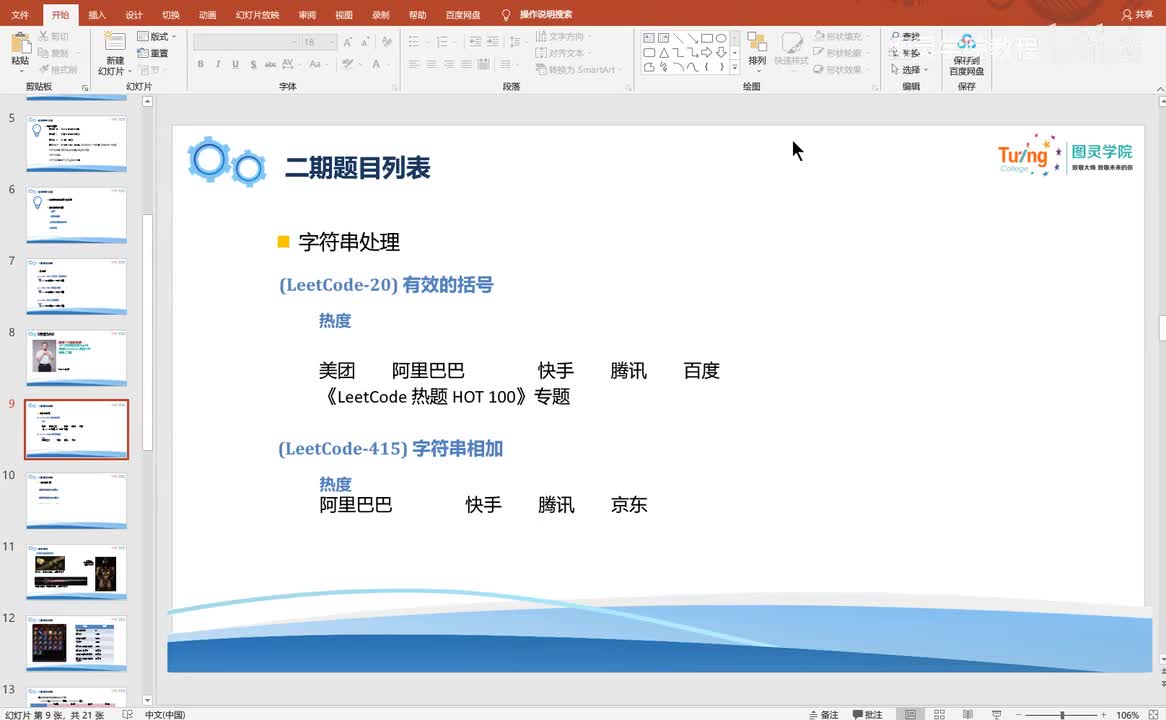Open New Slide dropdown arrow

(129, 71)
